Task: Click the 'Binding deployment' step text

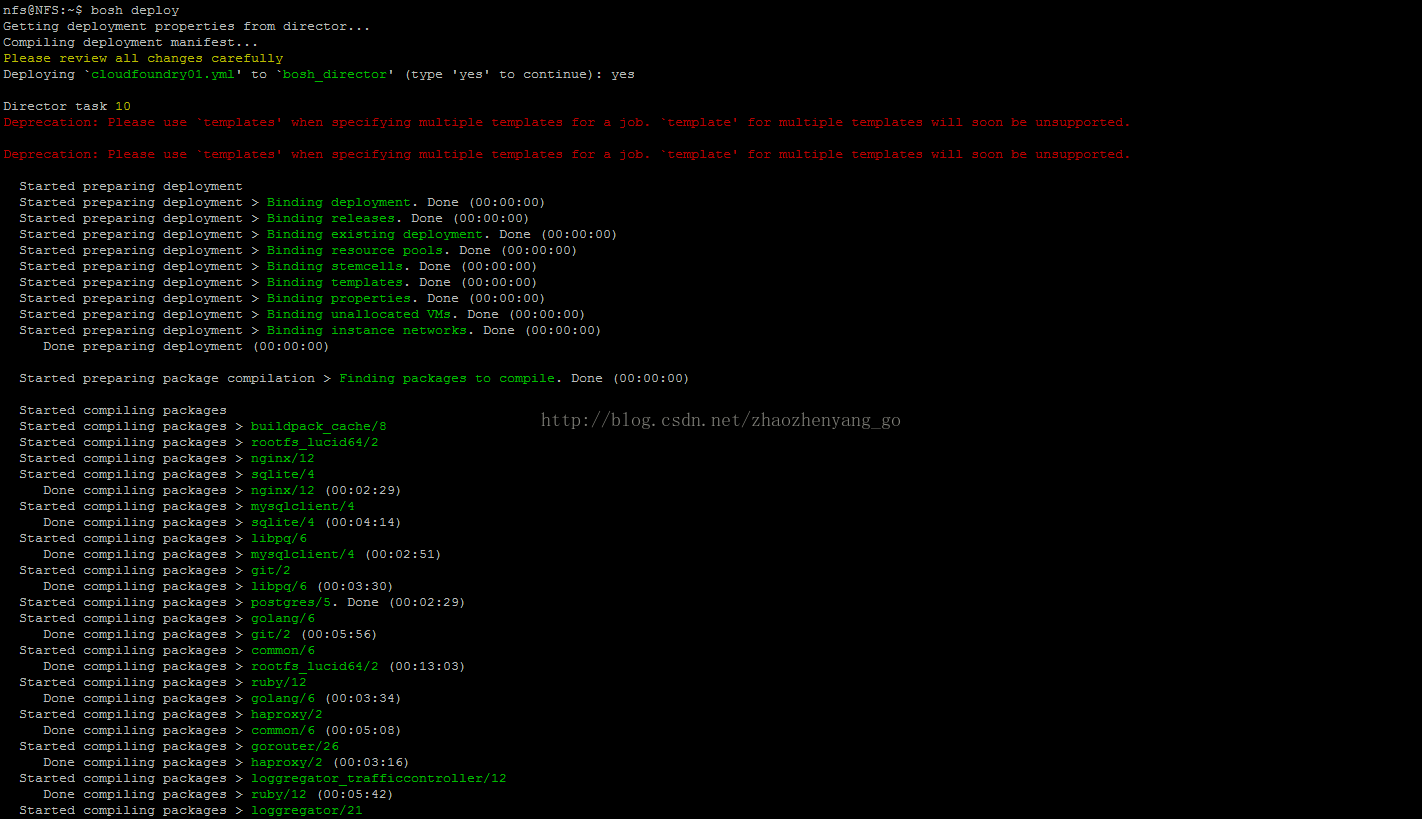Action: [x=339, y=202]
